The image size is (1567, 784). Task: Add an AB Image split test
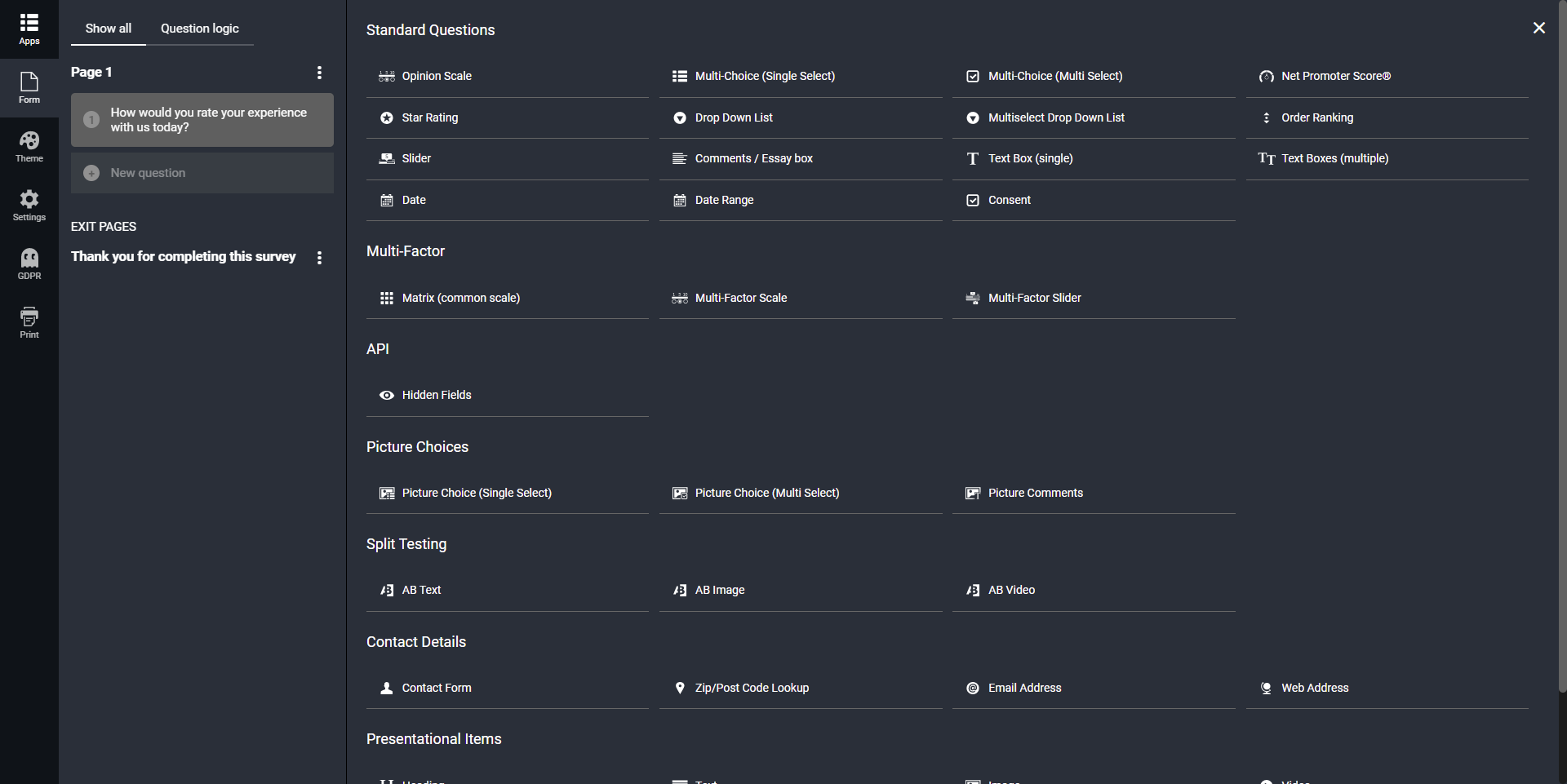[801, 590]
